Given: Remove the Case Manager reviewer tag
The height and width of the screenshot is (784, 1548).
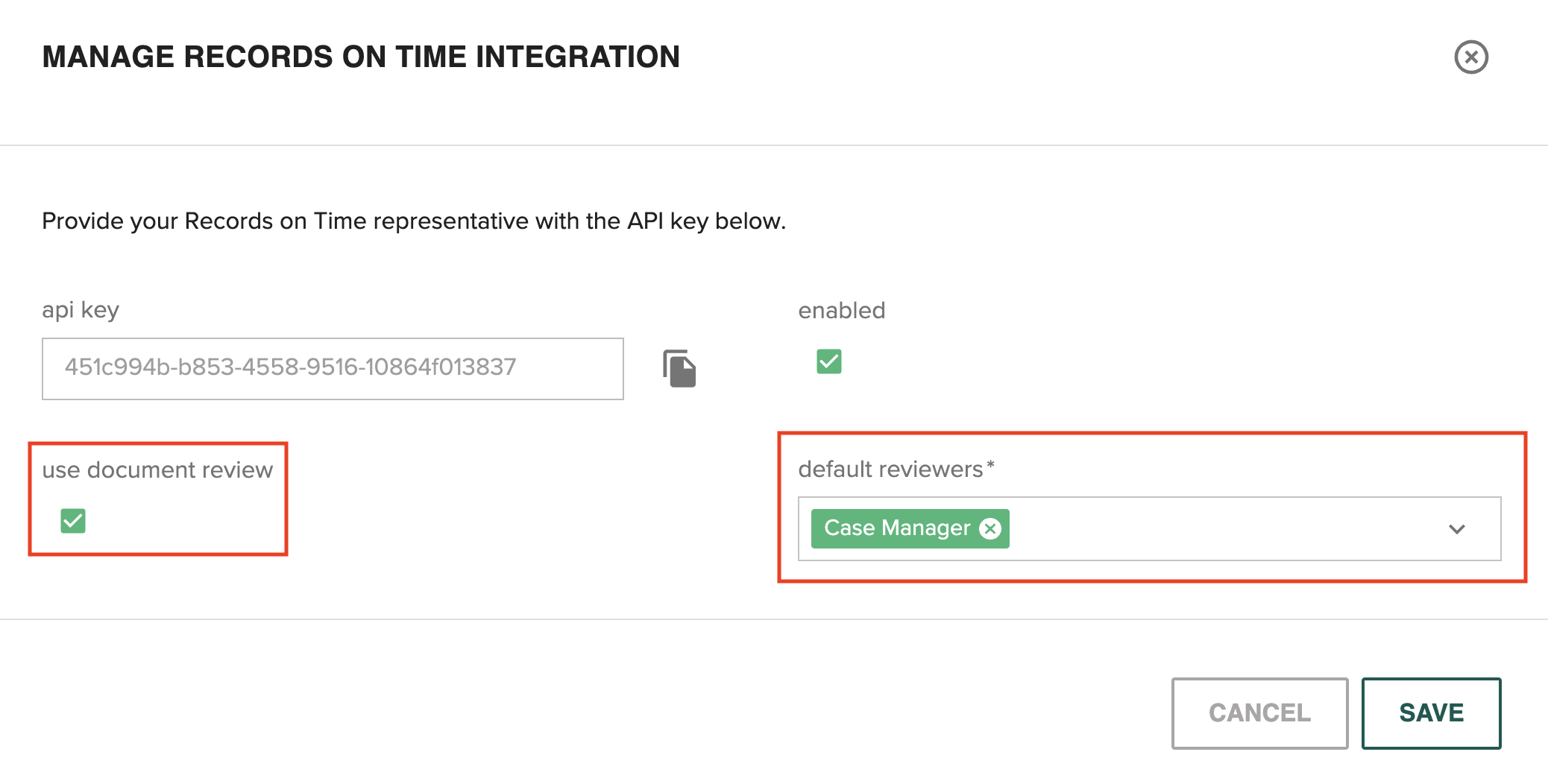Looking at the screenshot, I should 990,528.
